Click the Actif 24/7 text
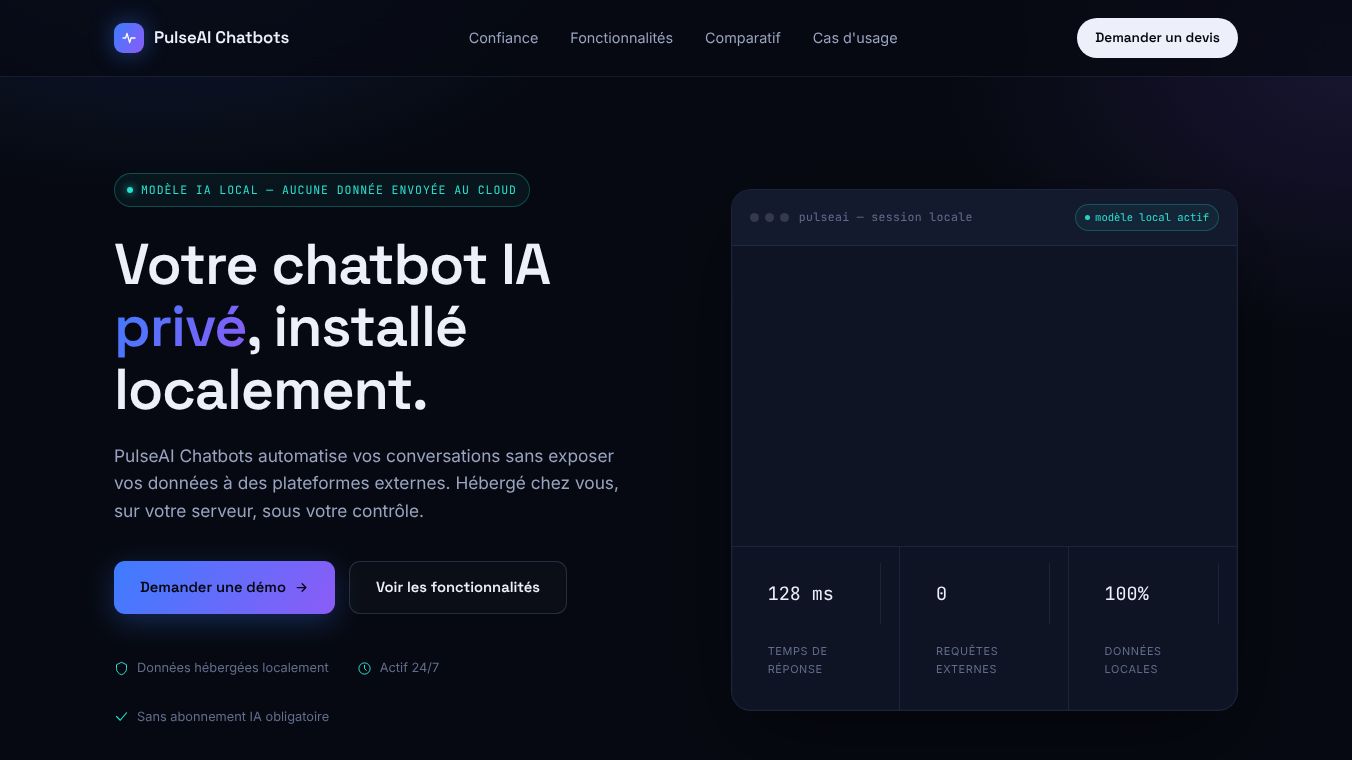This screenshot has height=760, width=1352. [x=409, y=668]
